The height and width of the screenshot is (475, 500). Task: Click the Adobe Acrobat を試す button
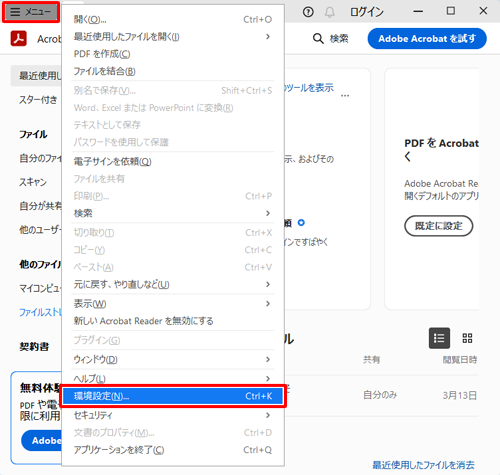[427, 39]
